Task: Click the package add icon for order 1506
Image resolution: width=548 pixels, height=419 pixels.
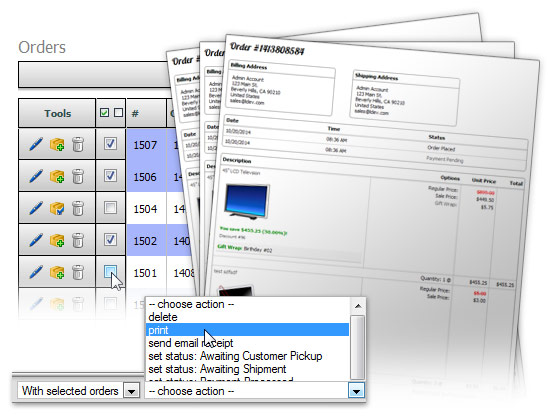Action: pos(57,176)
